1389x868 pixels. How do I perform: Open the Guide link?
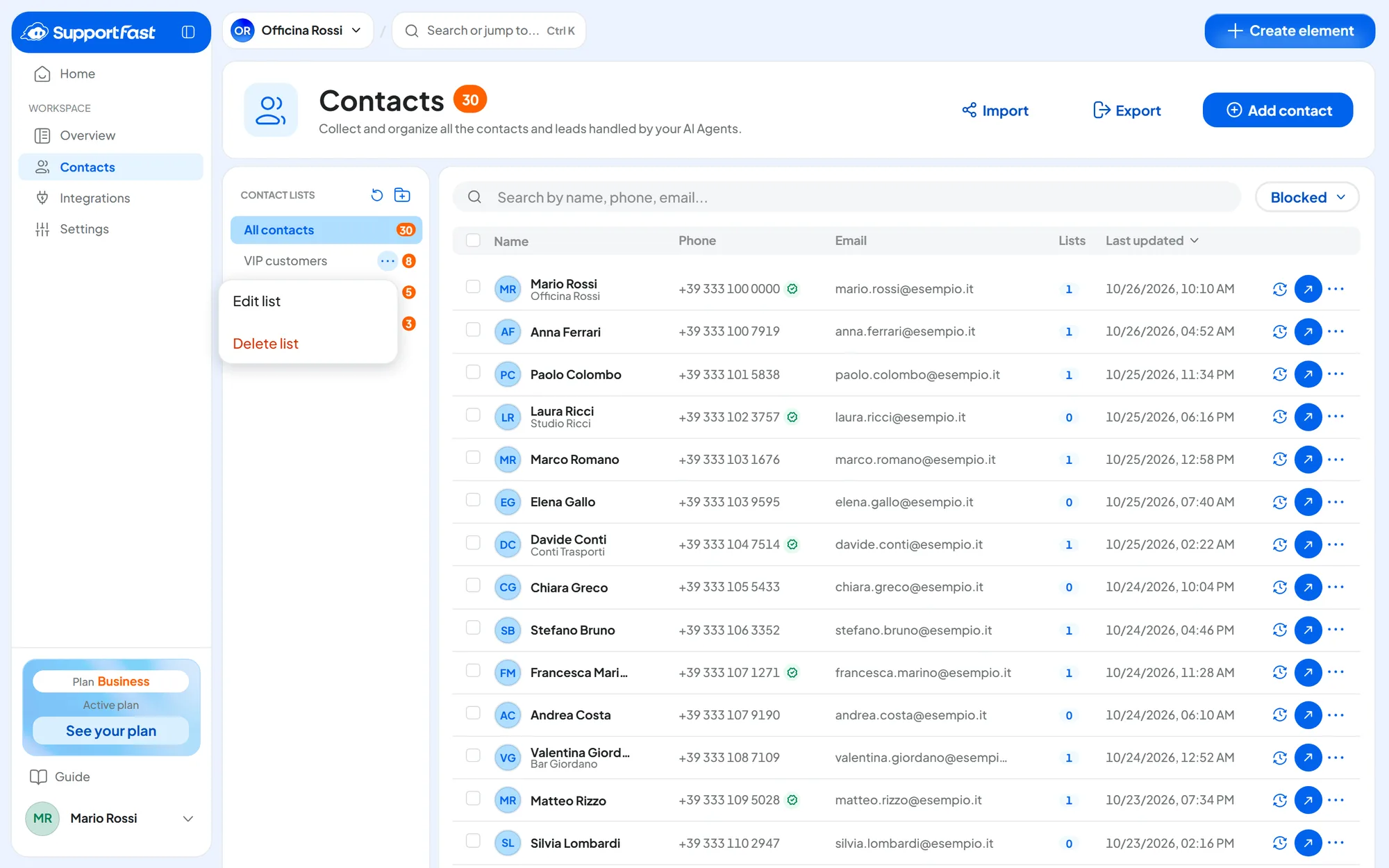[60, 777]
